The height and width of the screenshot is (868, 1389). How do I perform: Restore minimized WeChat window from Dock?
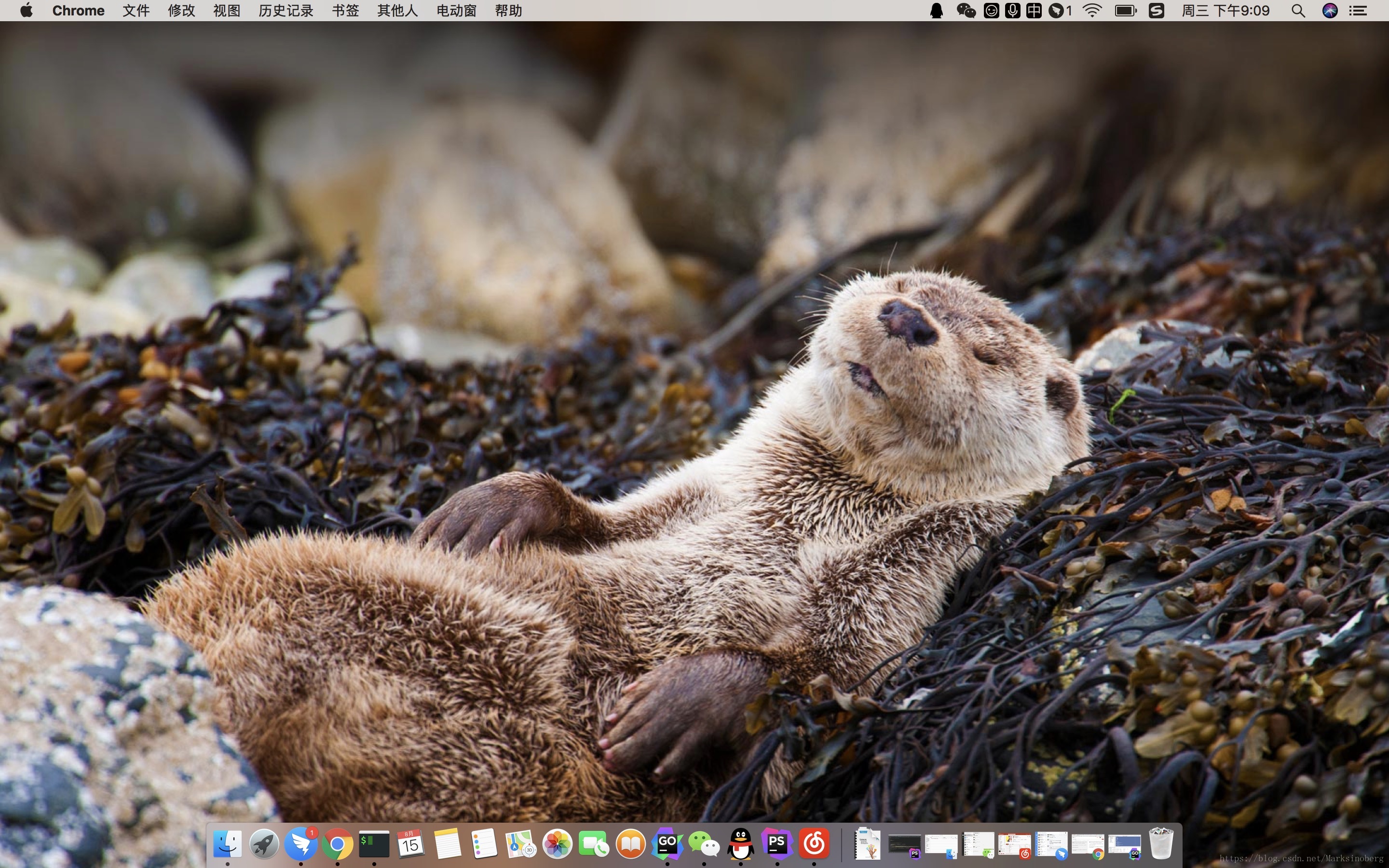pos(978,845)
